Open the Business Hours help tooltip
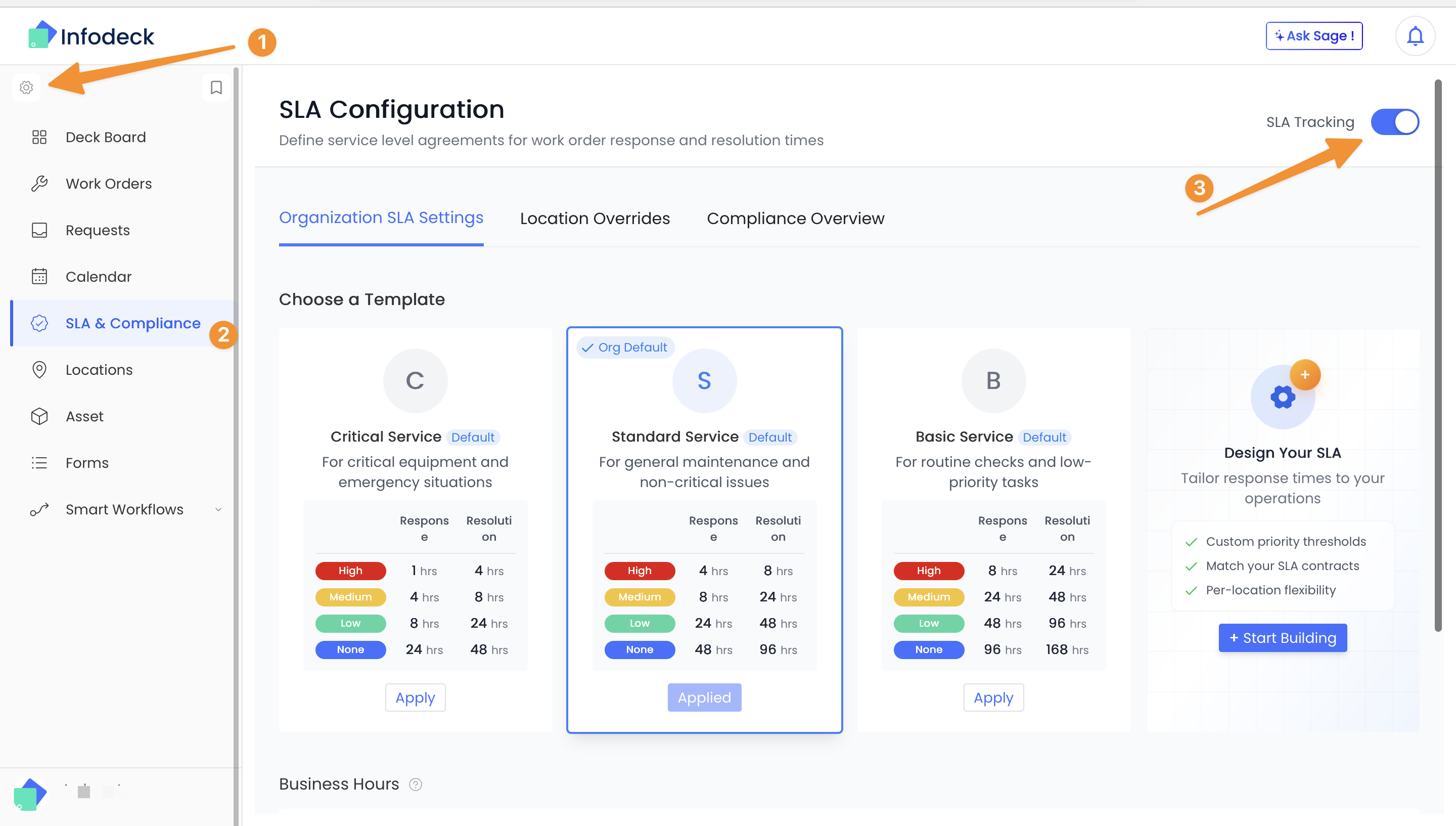The width and height of the screenshot is (1456, 826). pos(416,784)
